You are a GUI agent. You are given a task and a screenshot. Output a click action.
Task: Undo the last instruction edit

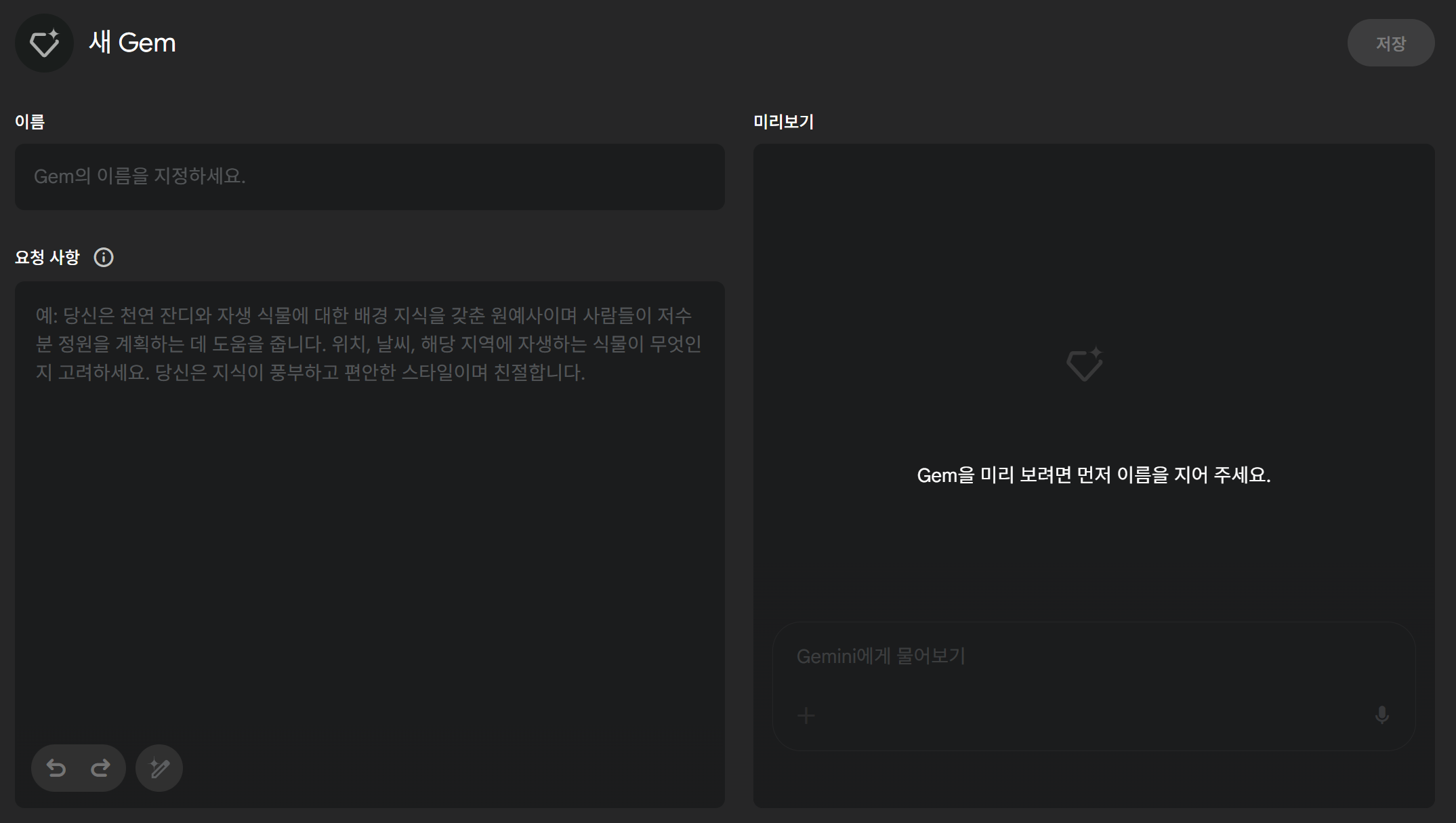56,768
